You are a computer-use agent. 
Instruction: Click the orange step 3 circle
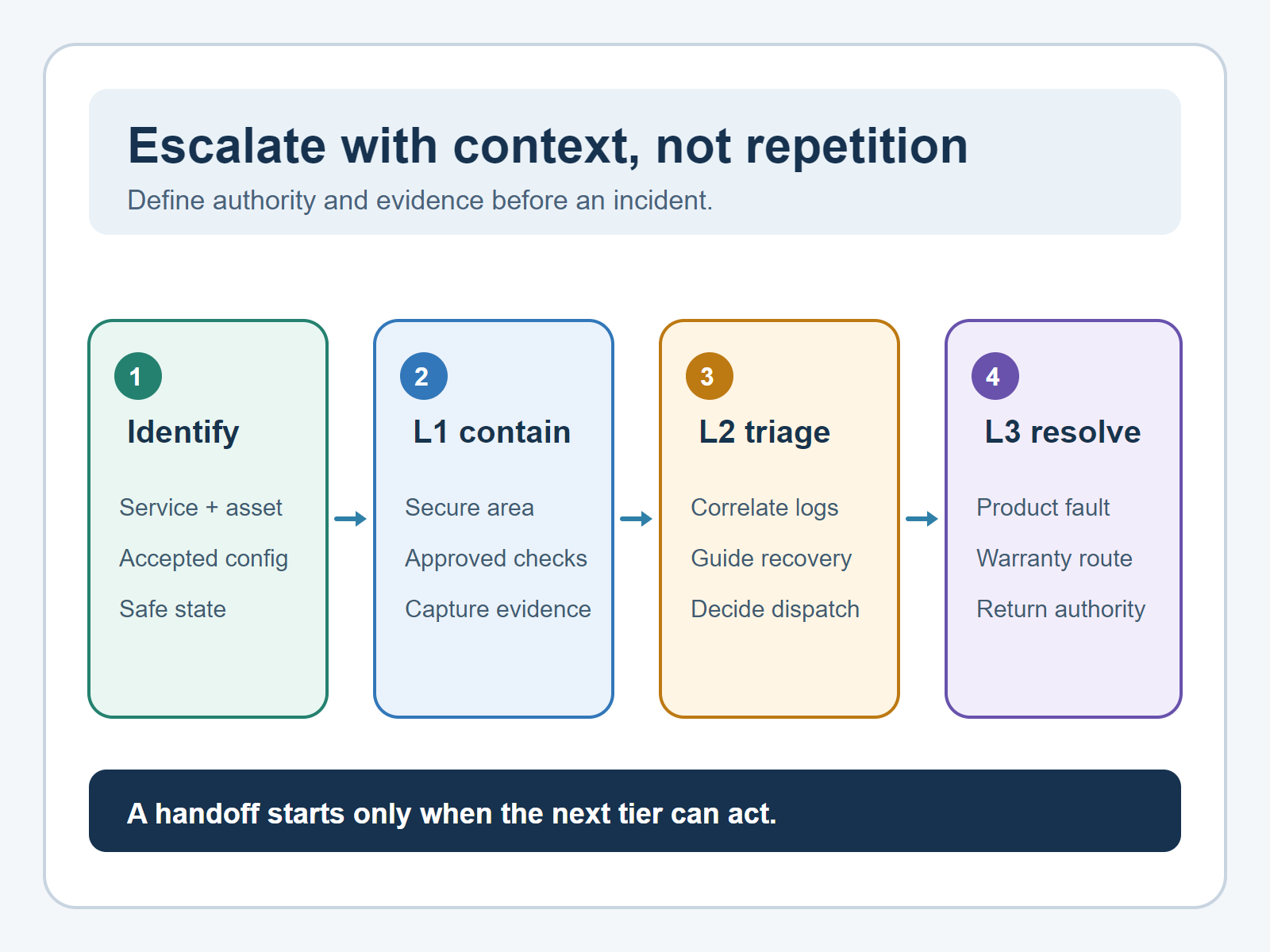pos(710,376)
